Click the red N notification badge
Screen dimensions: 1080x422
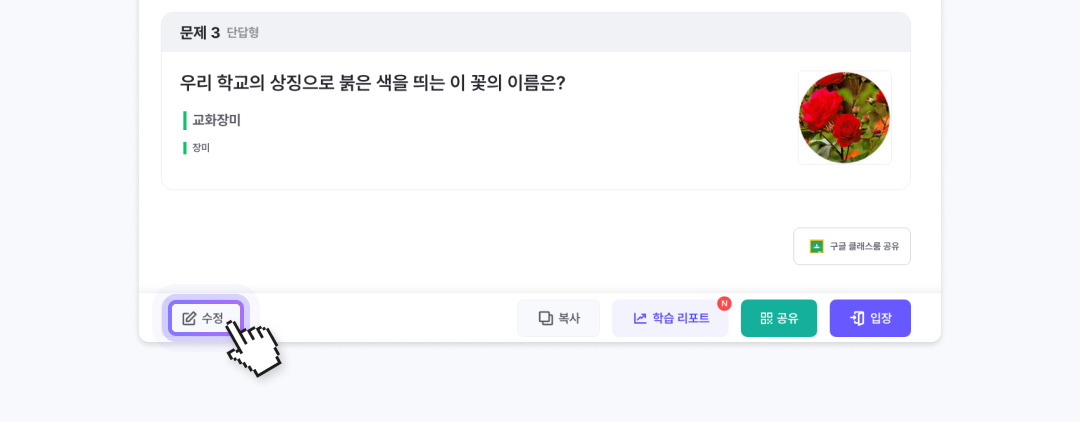[724, 303]
